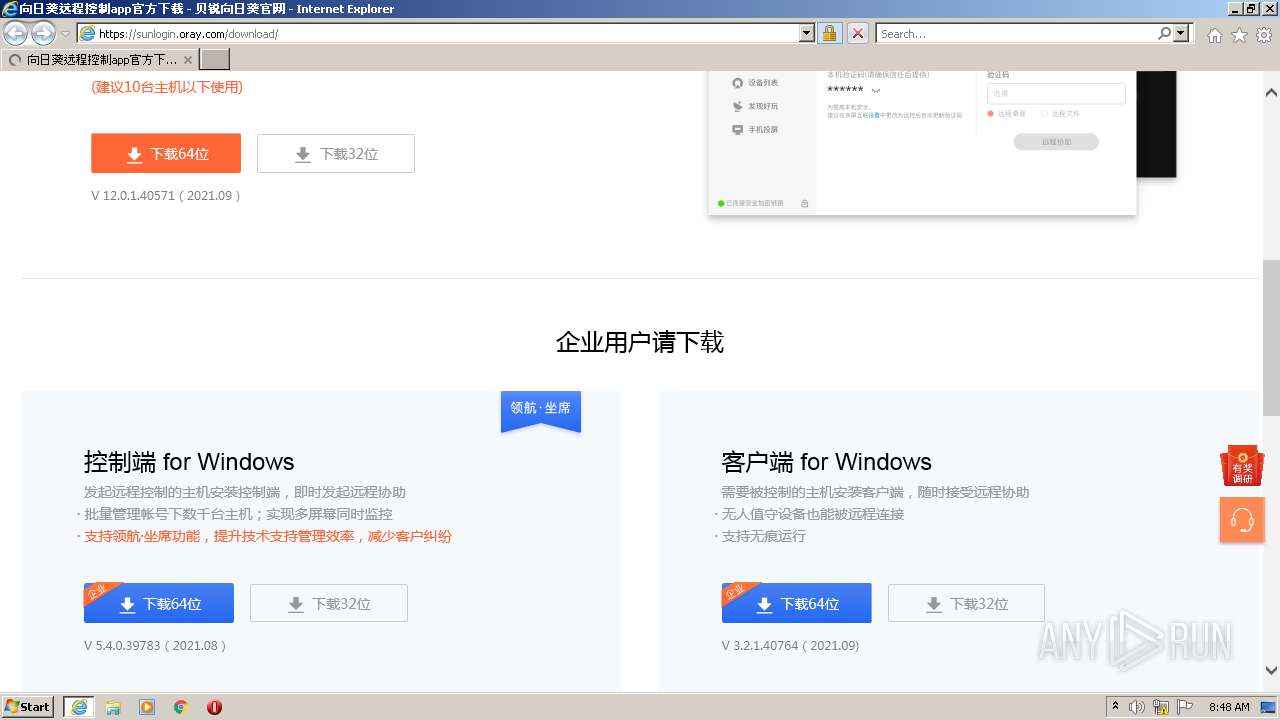Image resolution: width=1280 pixels, height=720 pixels.
Task: Click Internet Explorer taskbar icon
Action: (x=79, y=707)
